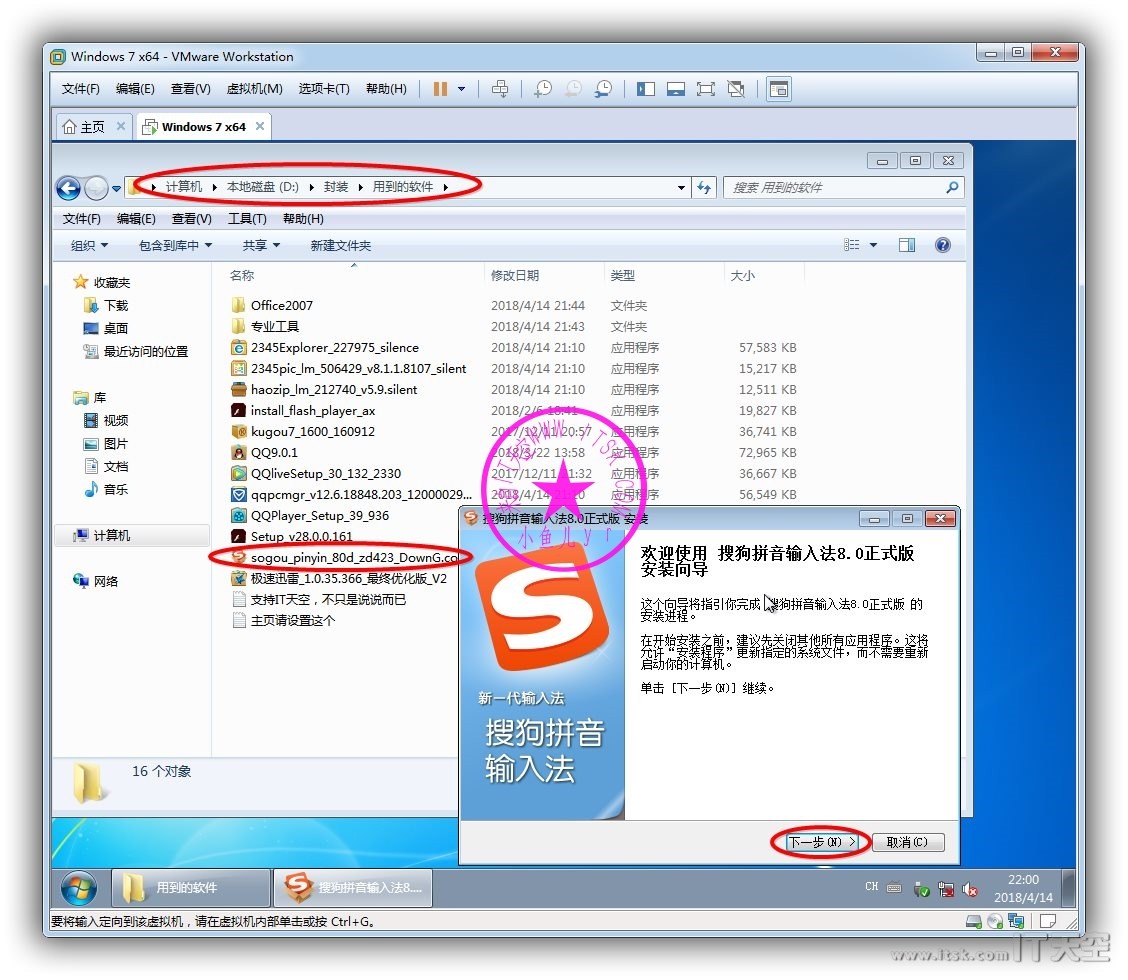Click the take snapshot clock icon
Screen dimensions: 1128x980
[543, 89]
